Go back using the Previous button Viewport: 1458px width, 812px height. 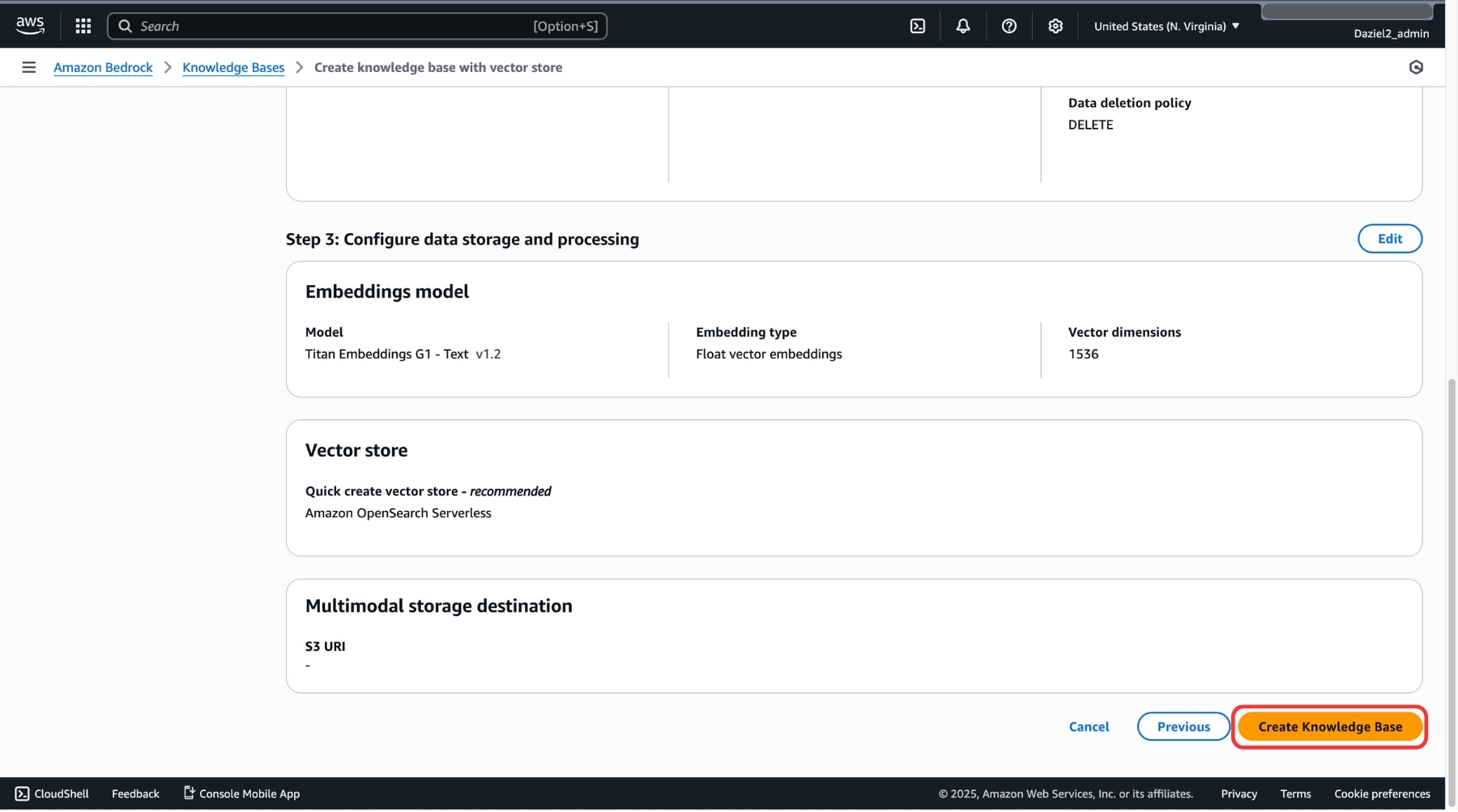click(1183, 727)
